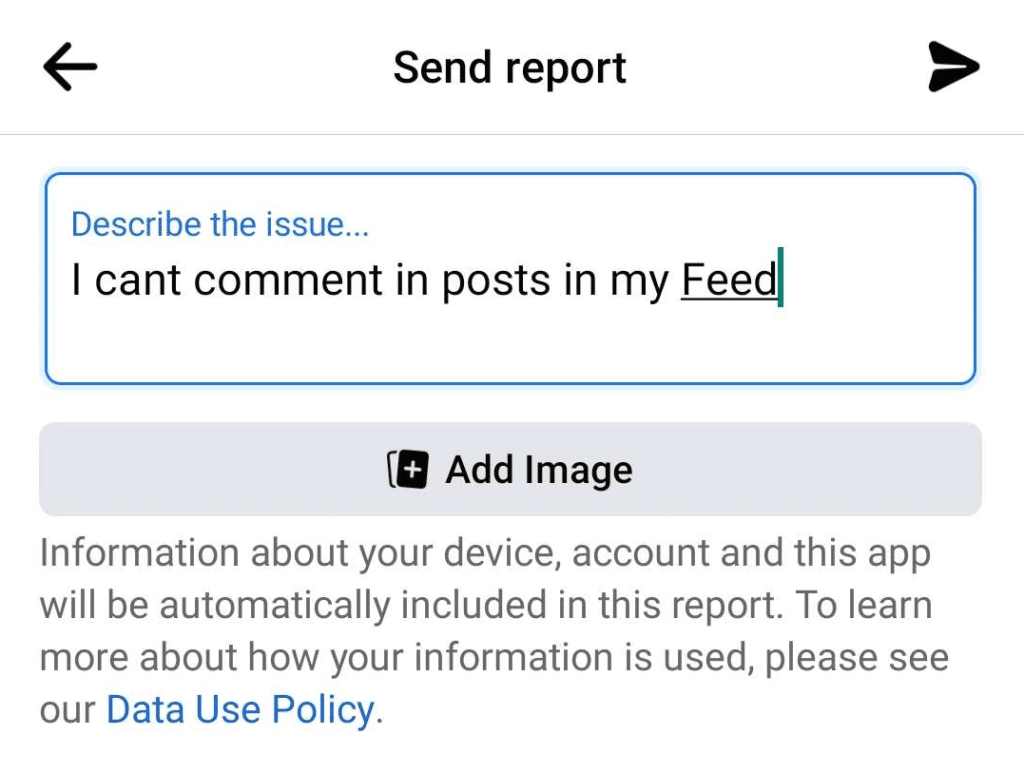Tap the 'more about how your information' line
1024x773 pixels.
[494, 658]
